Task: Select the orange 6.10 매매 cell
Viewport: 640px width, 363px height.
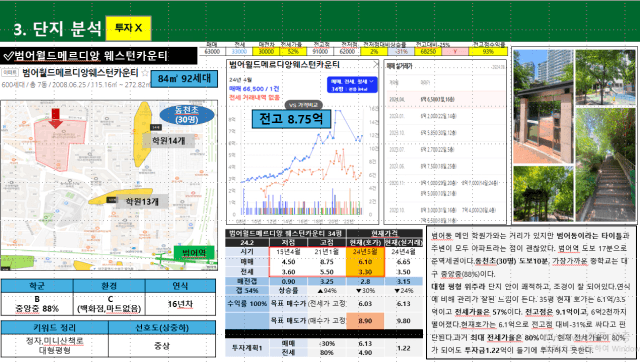Action: [365, 262]
